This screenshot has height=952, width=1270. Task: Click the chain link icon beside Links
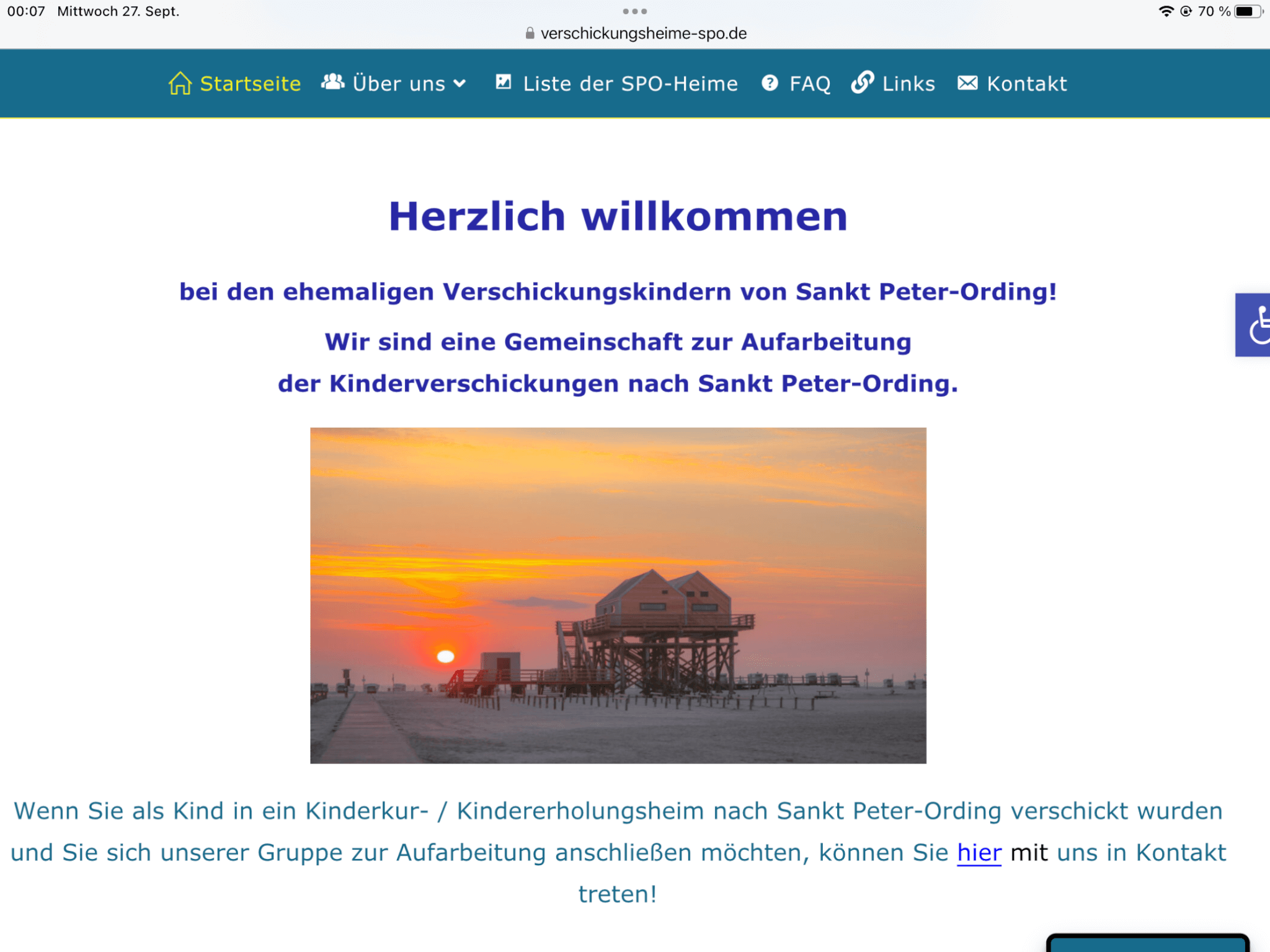863,82
